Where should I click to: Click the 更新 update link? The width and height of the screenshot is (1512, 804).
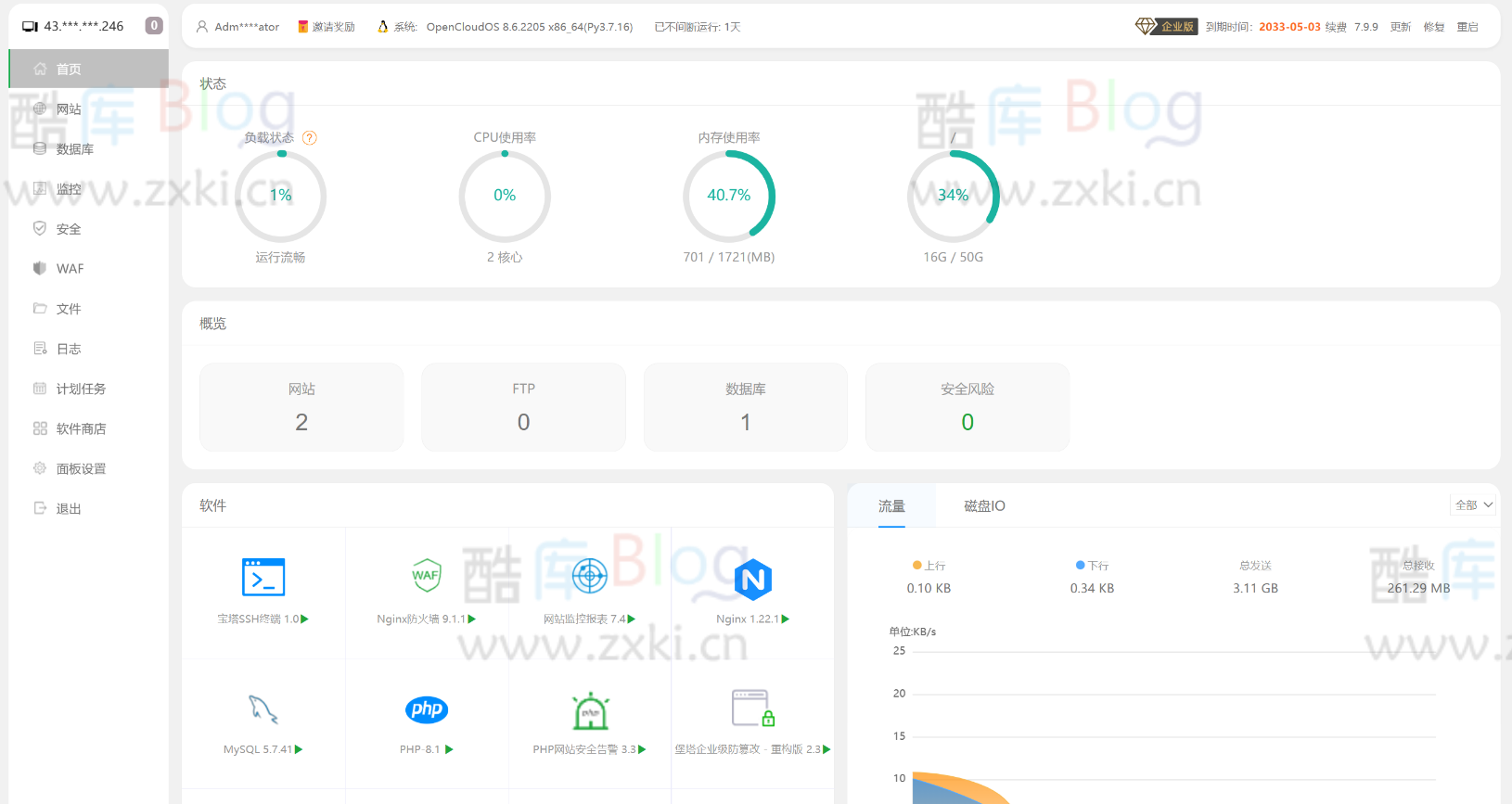coord(1401,27)
